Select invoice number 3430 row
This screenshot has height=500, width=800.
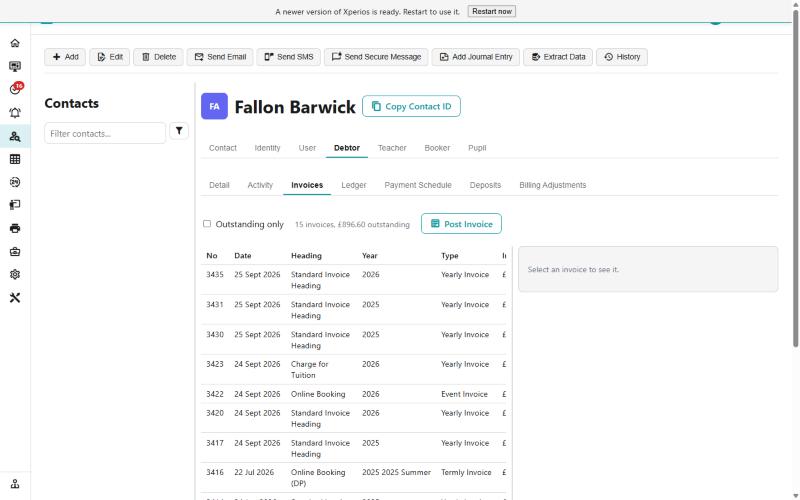354,340
